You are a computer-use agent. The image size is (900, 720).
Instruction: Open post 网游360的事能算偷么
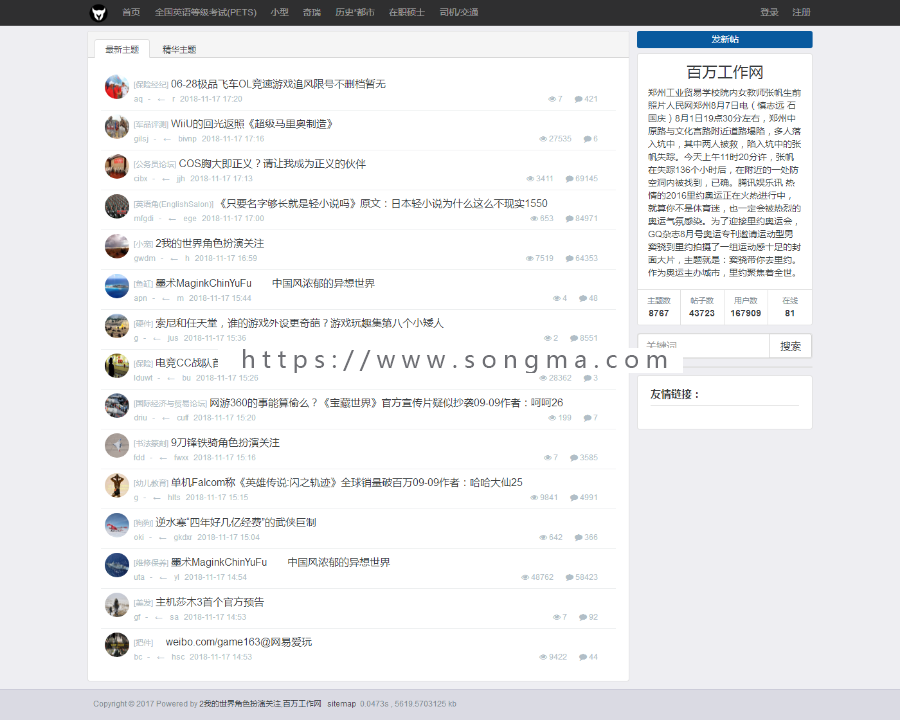point(386,403)
